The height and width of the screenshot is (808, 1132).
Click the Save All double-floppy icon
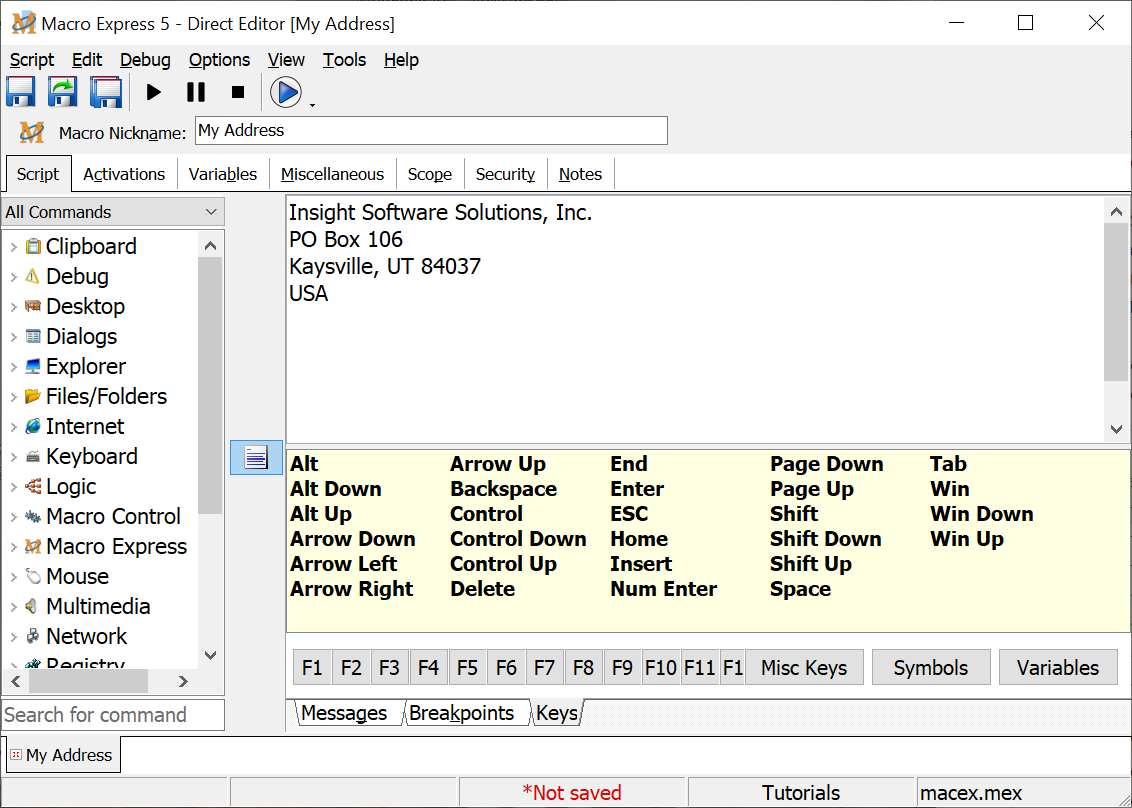coord(105,92)
